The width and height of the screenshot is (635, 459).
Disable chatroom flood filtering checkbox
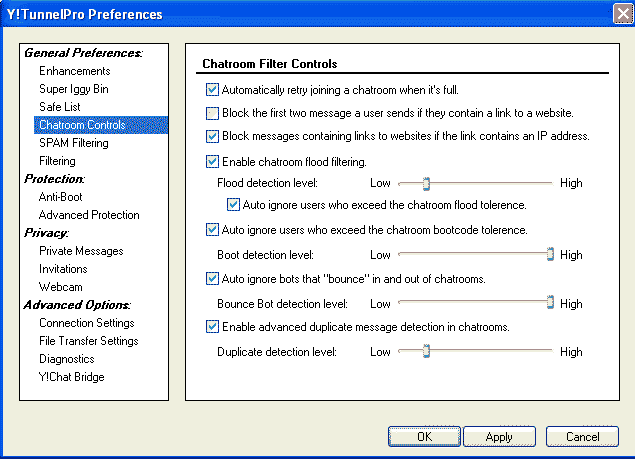point(212,162)
